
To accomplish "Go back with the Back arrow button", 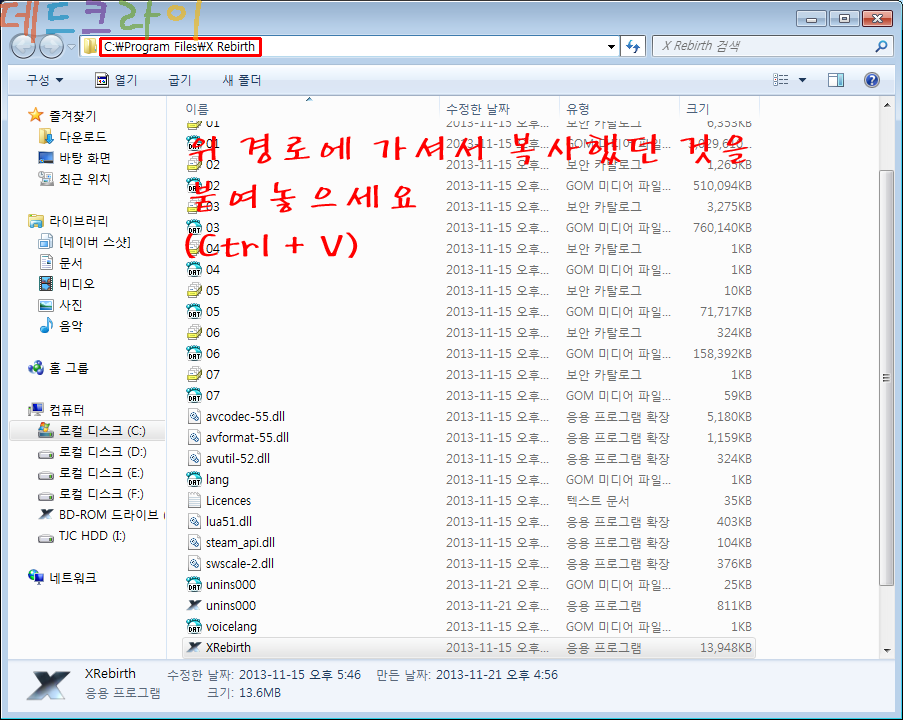I will tap(24, 46).
